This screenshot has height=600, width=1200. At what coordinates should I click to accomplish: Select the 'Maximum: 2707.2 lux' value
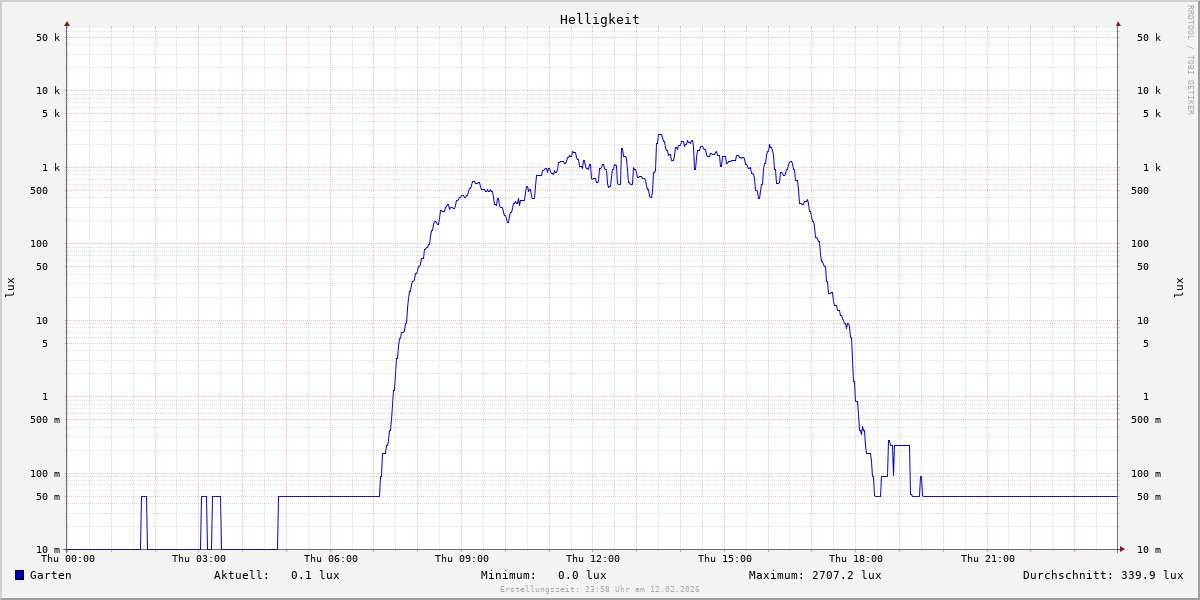coord(815,575)
